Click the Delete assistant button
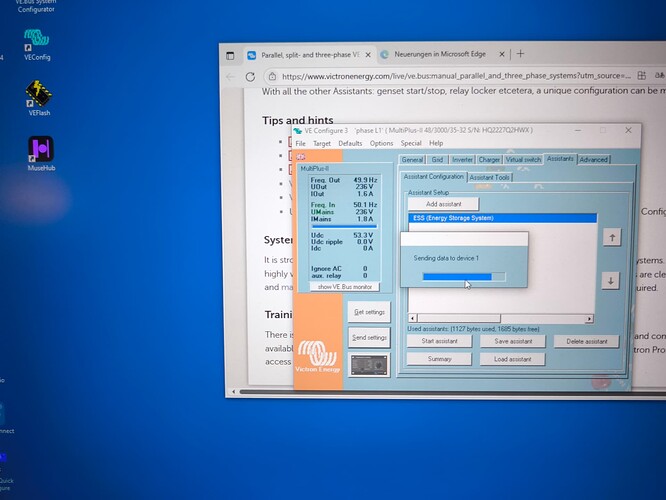Image resolution: width=666 pixels, height=500 pixels. (x=587, y=342)
